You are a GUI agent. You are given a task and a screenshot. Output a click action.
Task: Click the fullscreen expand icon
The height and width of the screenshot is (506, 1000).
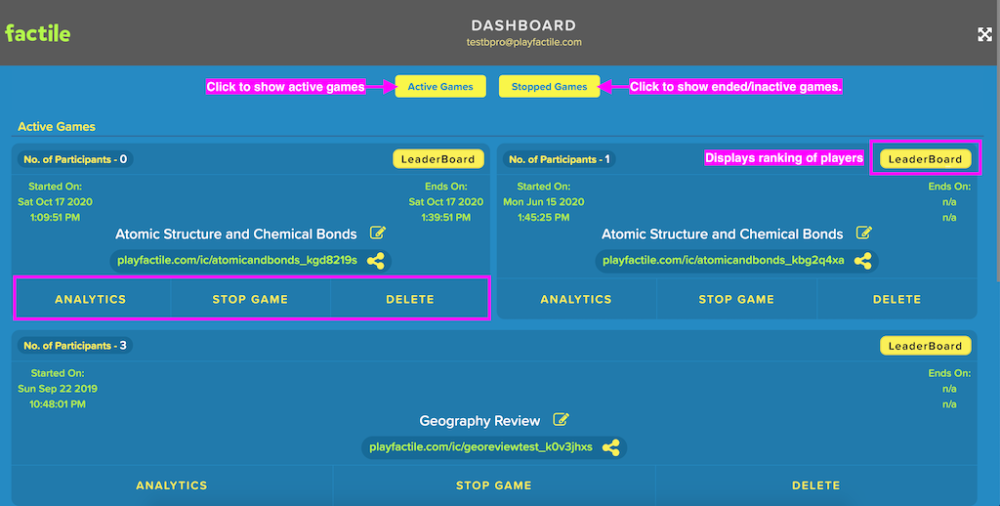[984, 34]
